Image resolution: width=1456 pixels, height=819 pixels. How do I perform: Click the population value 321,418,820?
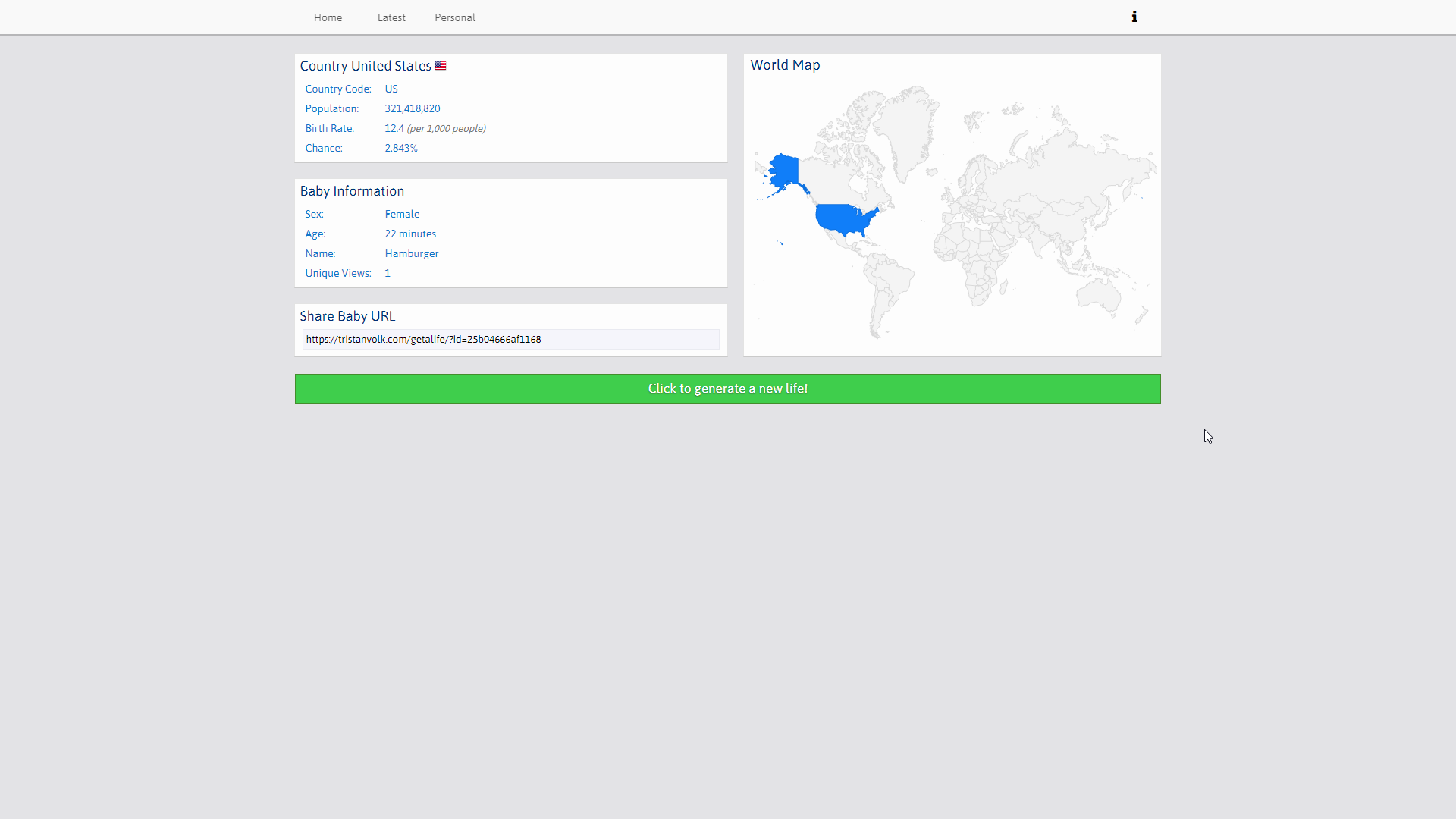[x=412, y=108]
